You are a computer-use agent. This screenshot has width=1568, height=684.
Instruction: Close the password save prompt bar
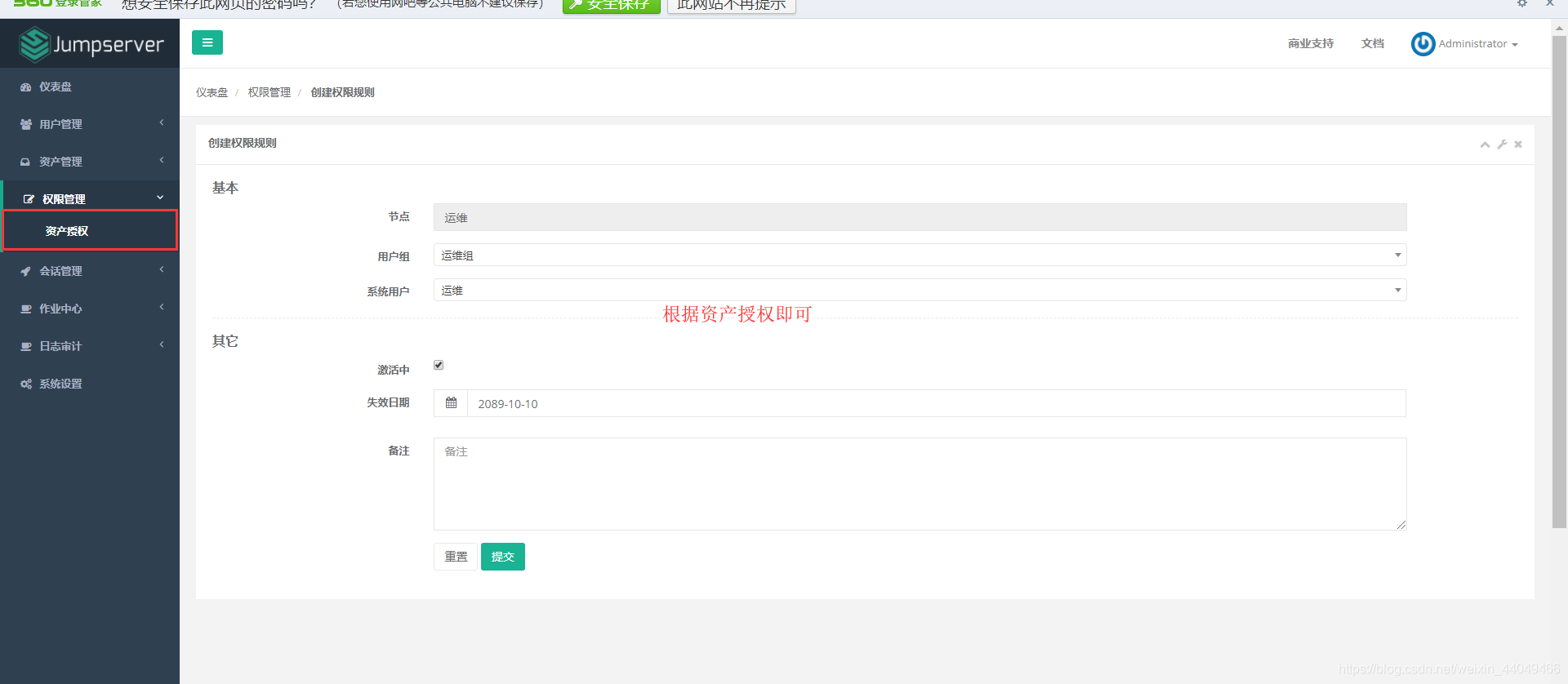click(x=1549, y=3)
